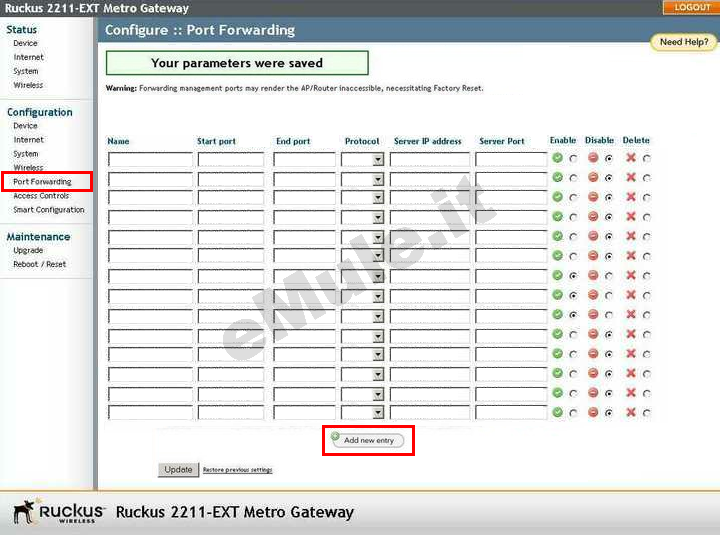Click the red Disable icon in the seventh row
The height and width of the screenshot is (535, 720).
tap(593, 275)
